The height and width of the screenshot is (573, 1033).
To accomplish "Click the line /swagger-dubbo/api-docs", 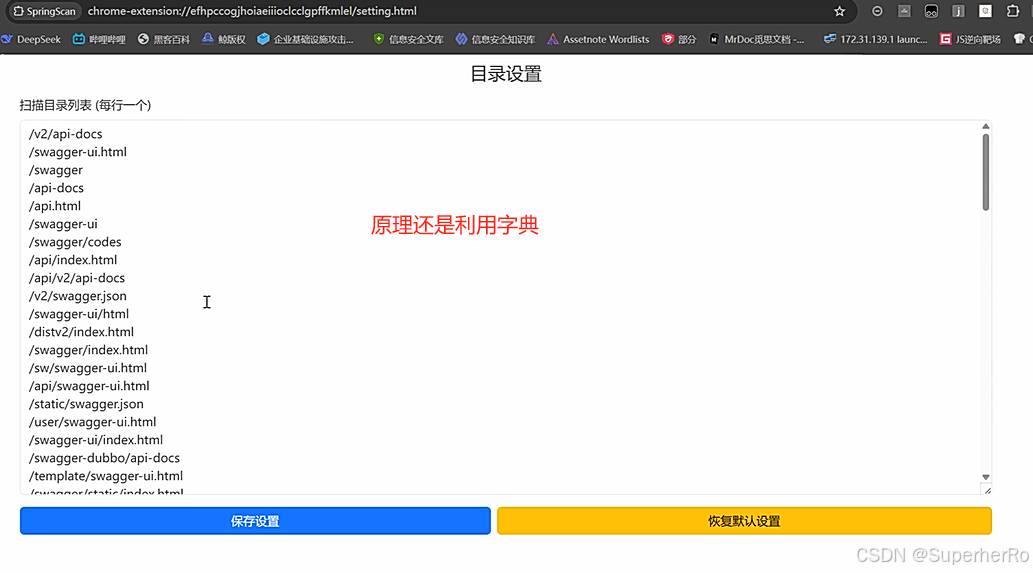I will coord(104,458).
